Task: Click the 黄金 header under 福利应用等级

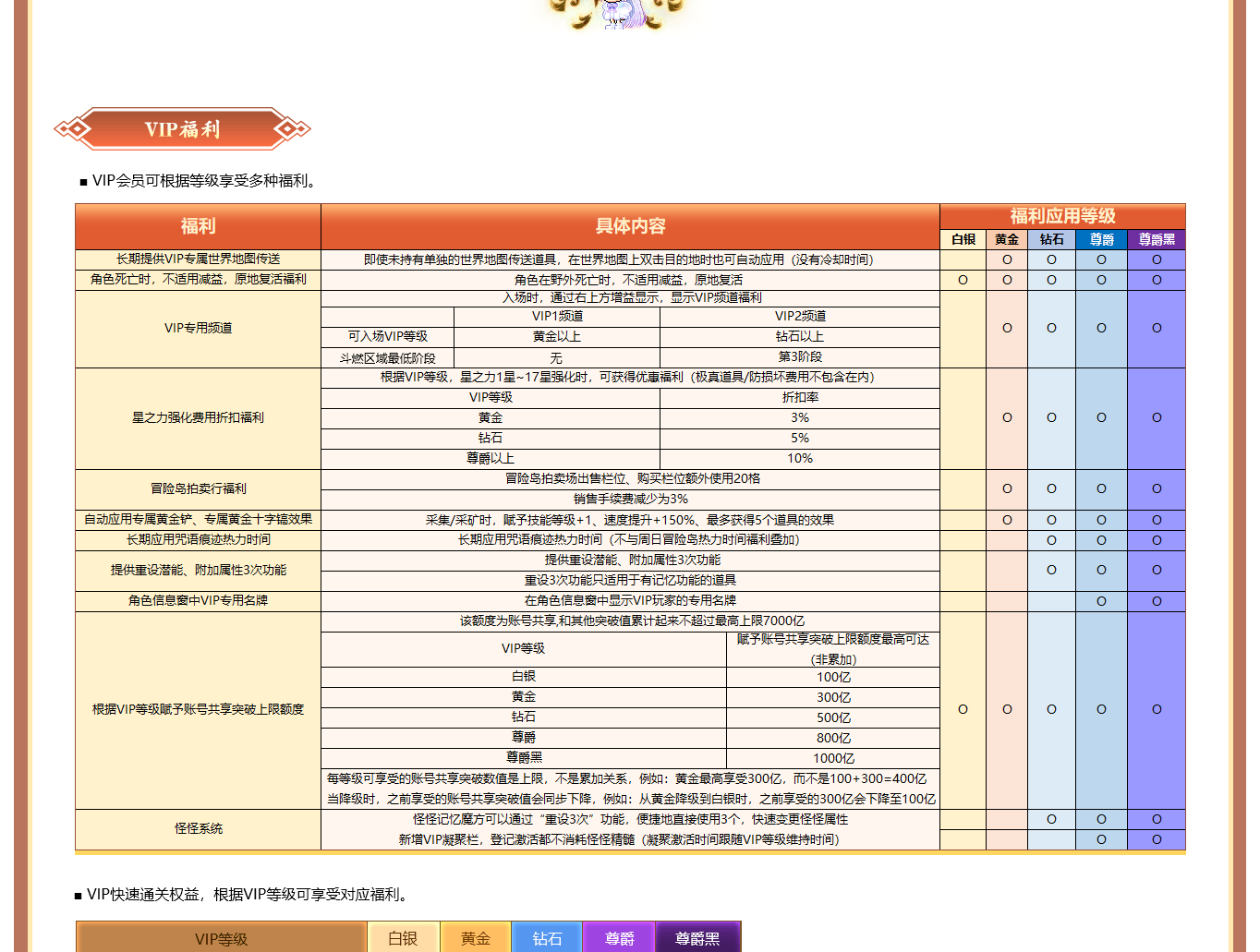Action: click(1007, 239)
